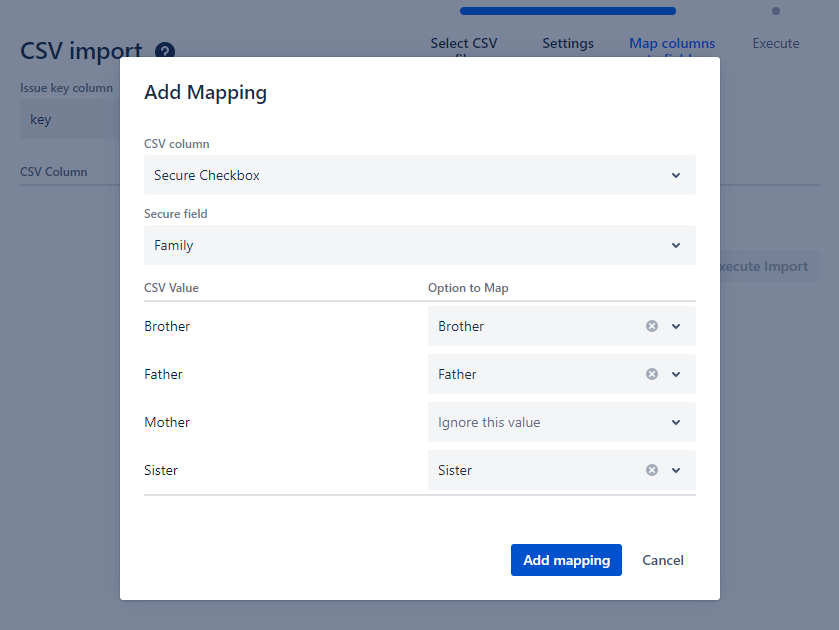The image size is (839, 630).
Task: Click the step indicator dot above Execute
Action: click(x=776, y=11)
